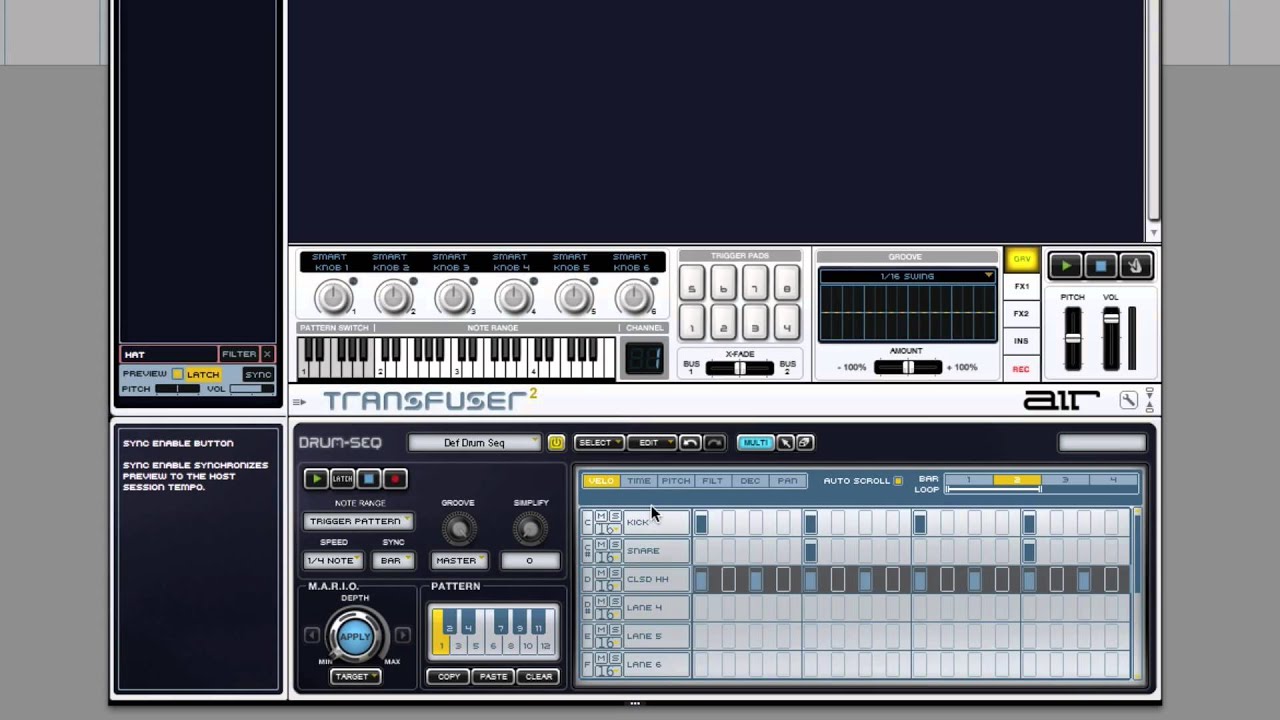Click the master VOL fader
The height and width of the screenshot is (720, 1280).
tap(1111, 338)
